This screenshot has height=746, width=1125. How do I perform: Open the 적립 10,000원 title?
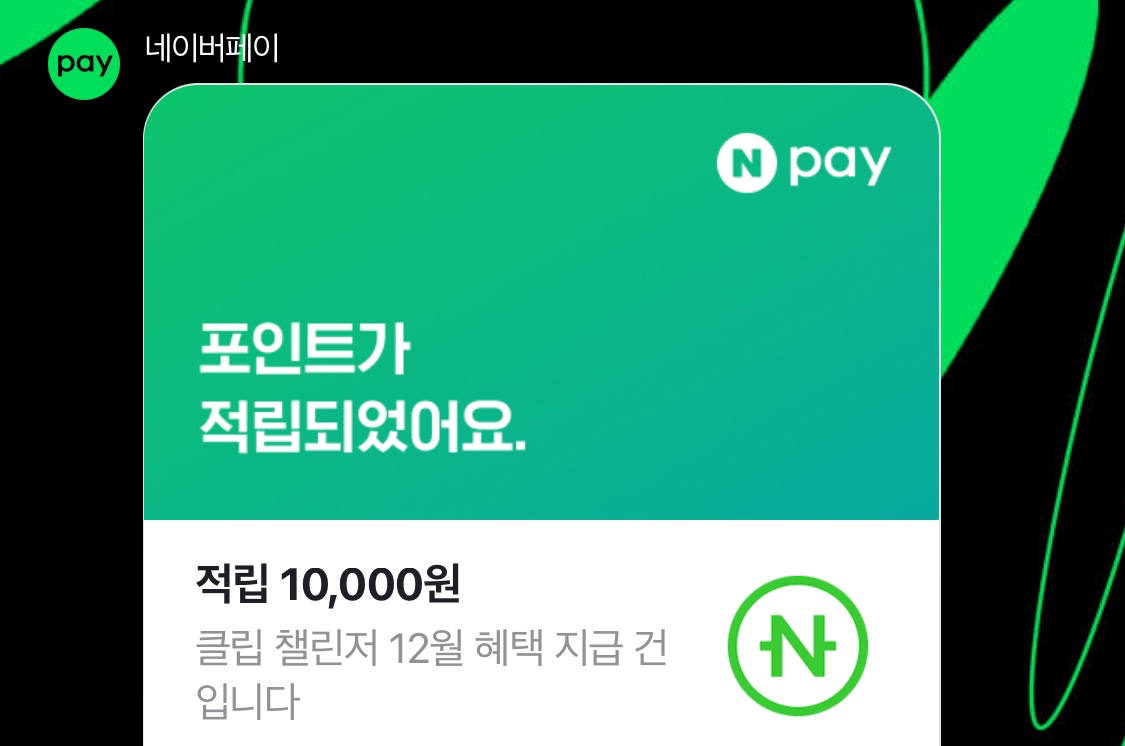pyautogui.click(x=328, y=584)
